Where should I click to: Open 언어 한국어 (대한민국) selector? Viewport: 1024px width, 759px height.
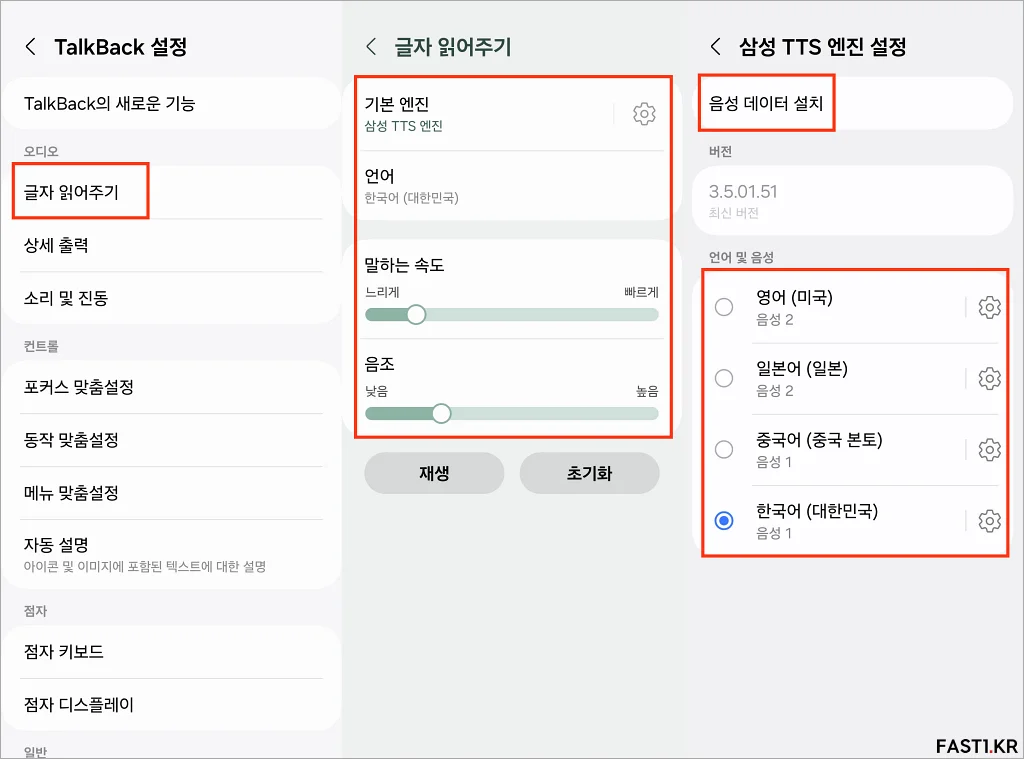click(x=513, y=186)
